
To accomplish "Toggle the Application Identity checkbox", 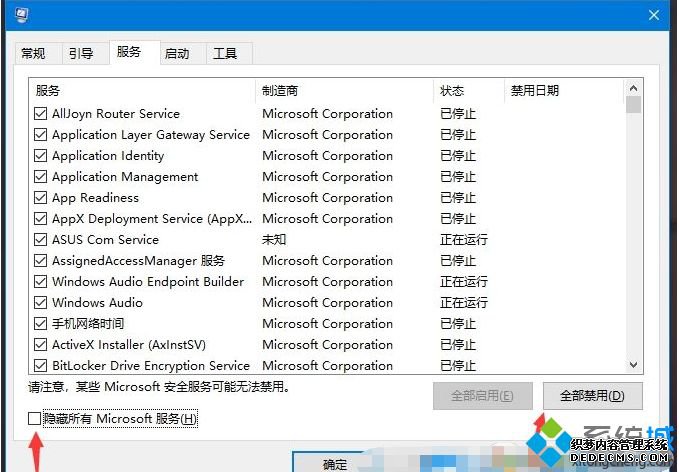I will tap(40, 155).
